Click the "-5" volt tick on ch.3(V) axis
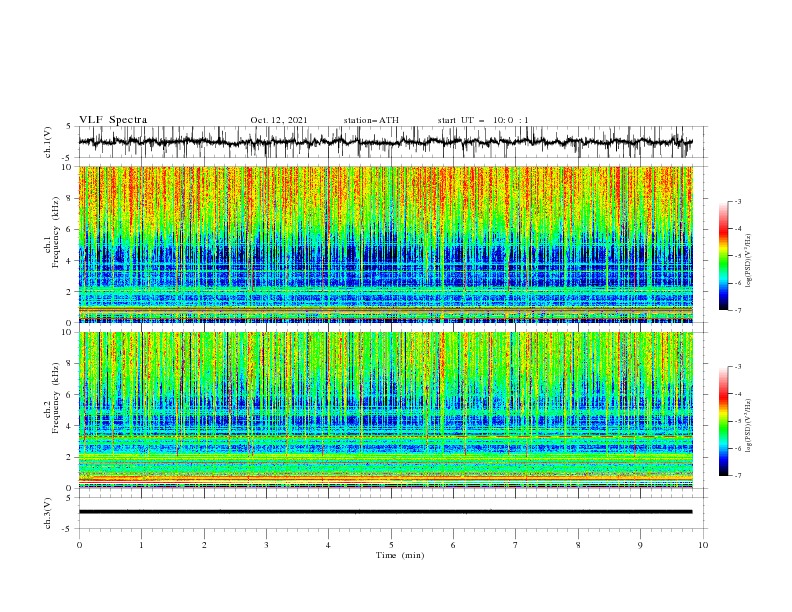This screenshot has height=612, width=792. [68, 529]
